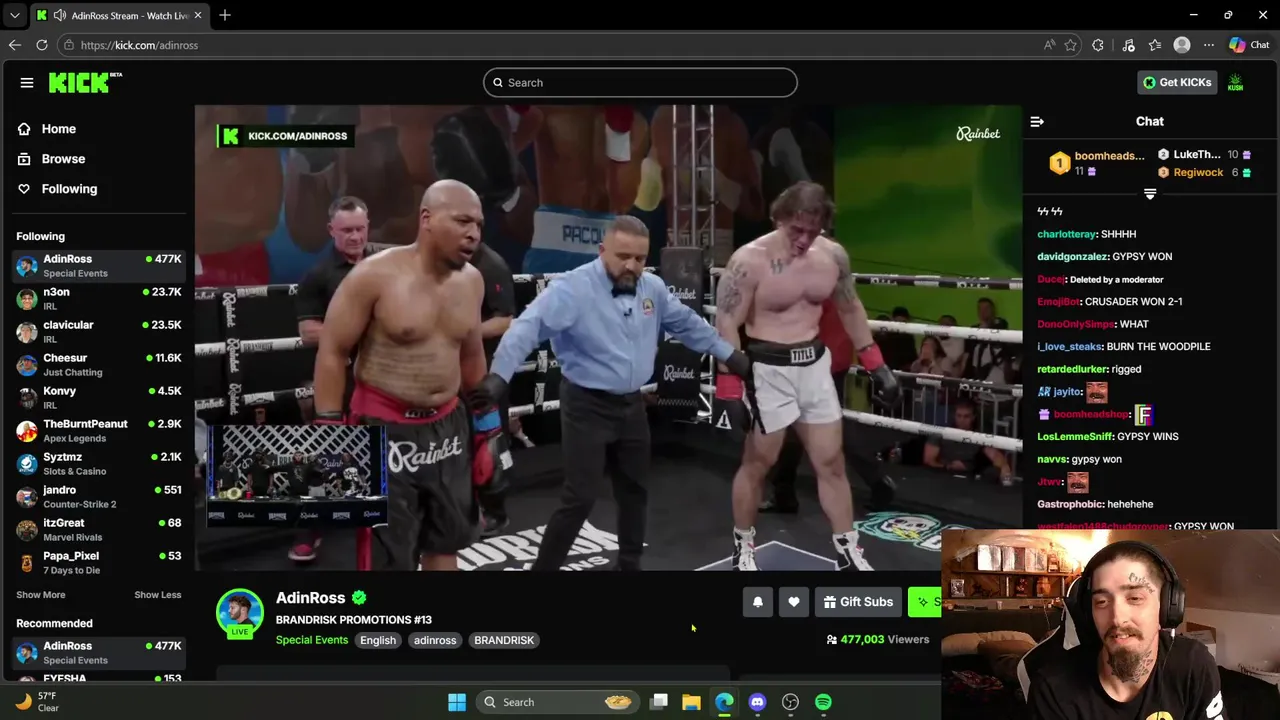Click charlotteray username in chat
1280x720 pixels.
coord(1067,234)
